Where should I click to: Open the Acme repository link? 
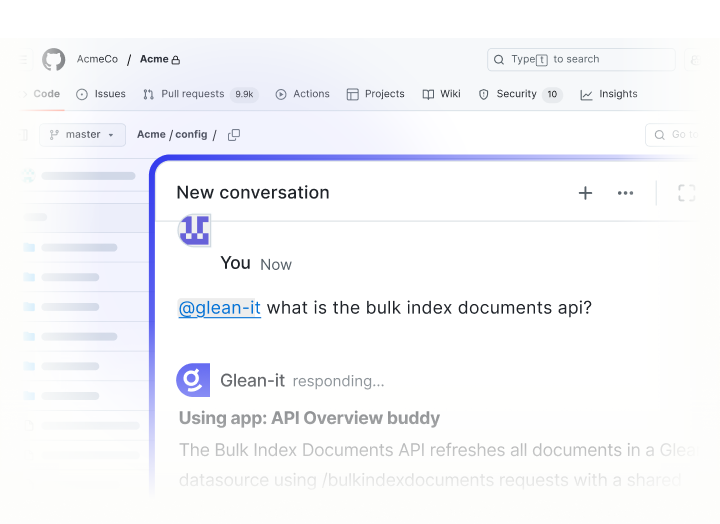(154, 59)
